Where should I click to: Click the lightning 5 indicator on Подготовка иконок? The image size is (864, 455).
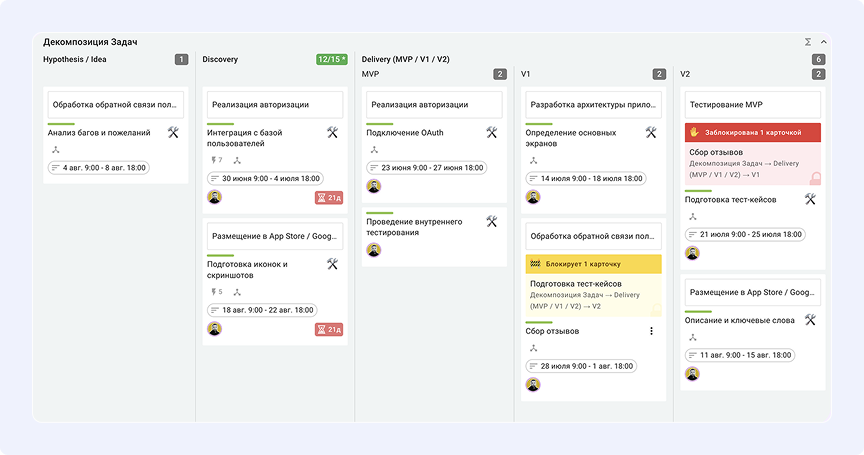coord(216,292)
